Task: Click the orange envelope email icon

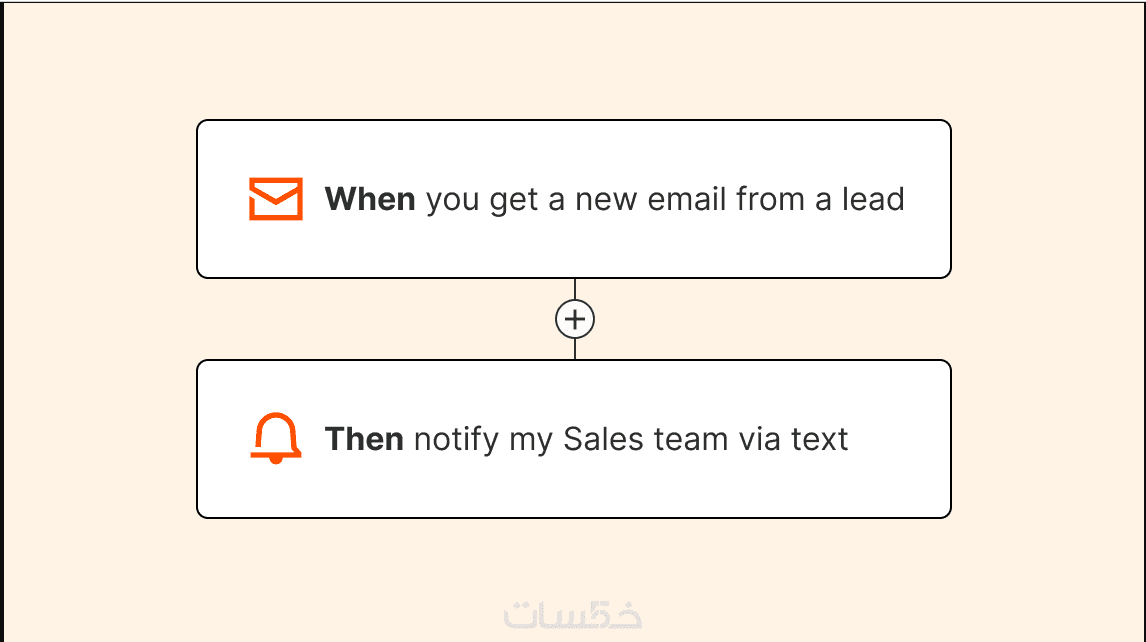Action: [x=275, y=199]
